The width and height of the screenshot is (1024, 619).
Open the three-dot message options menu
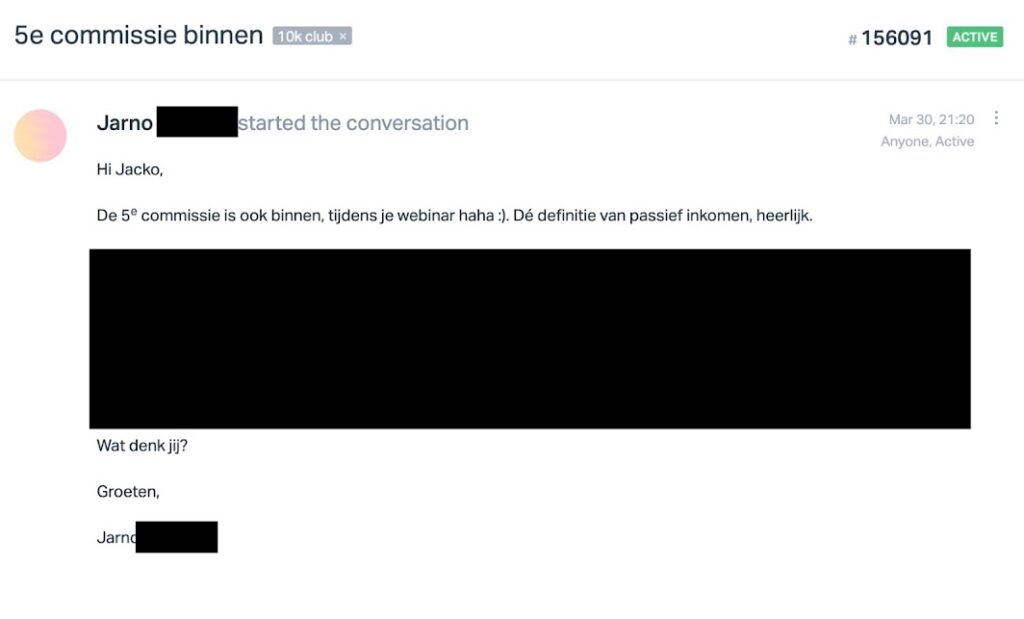pos(996,118)
